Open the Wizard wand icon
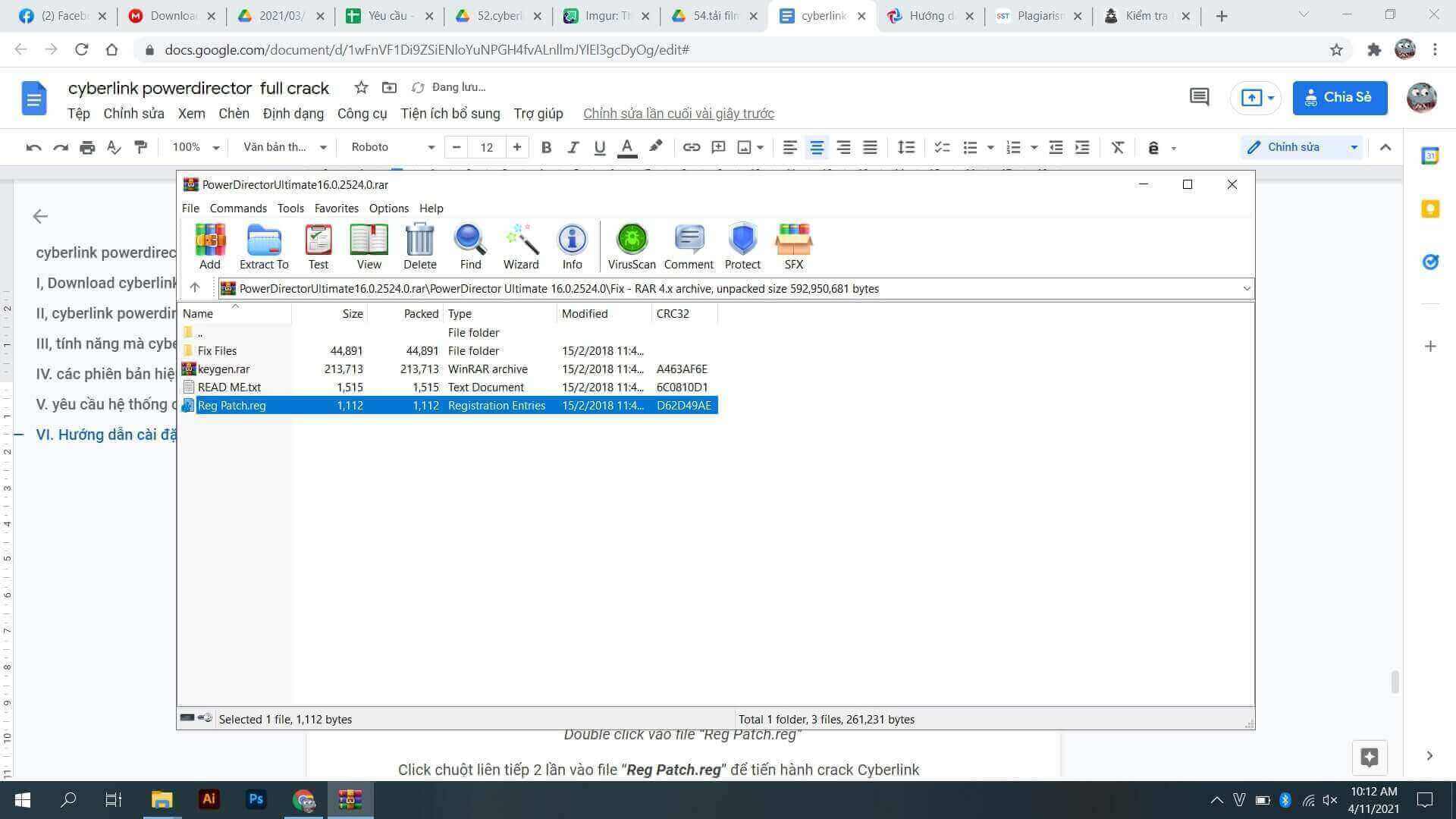 (x=521, y=246)
